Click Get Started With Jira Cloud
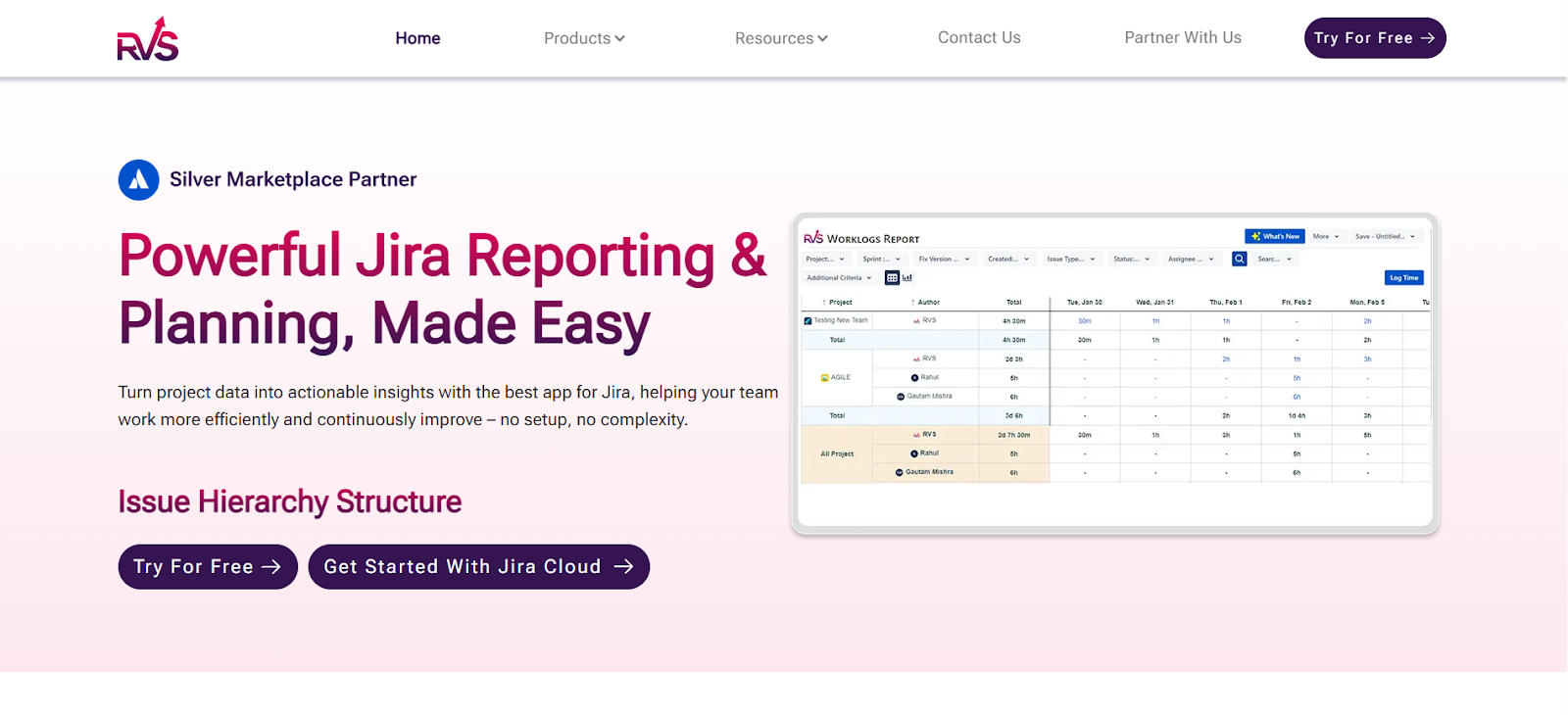The height and width of the screenshot is (715, 1568). click(479, 567)
